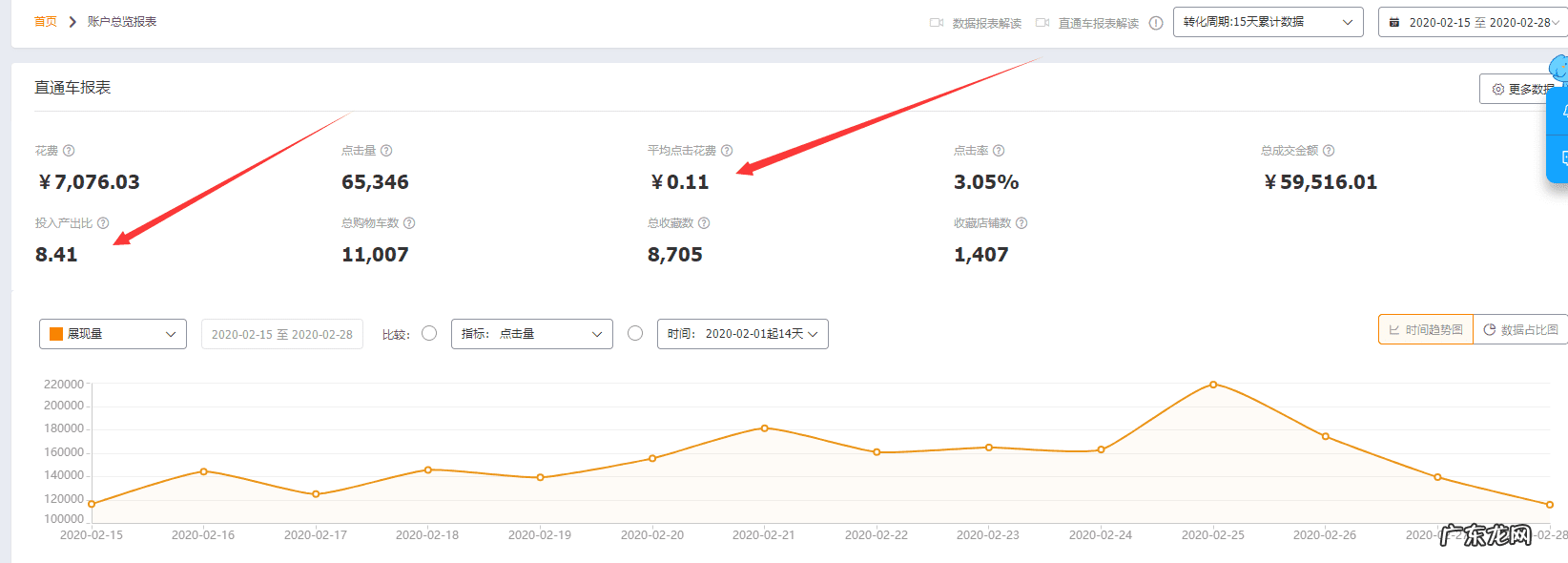
Task: Open help icon beside 总购物车数
Action: click(x=409, y=223)
